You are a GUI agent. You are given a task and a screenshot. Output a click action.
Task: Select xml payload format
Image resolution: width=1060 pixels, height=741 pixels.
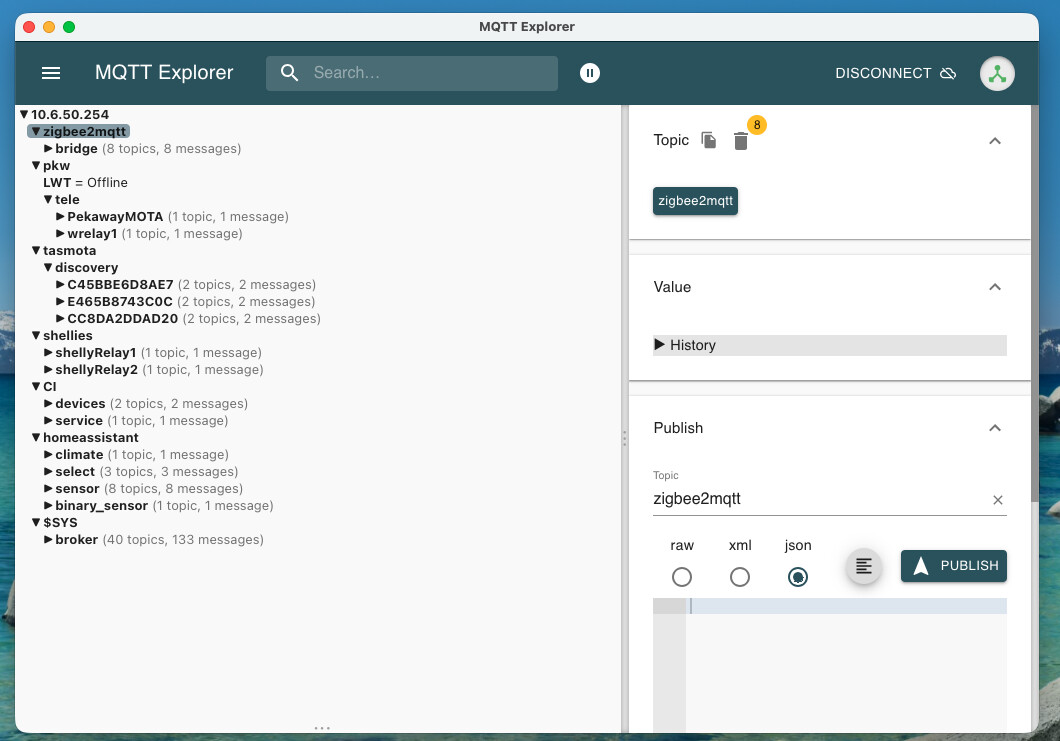tap(740, 577)
